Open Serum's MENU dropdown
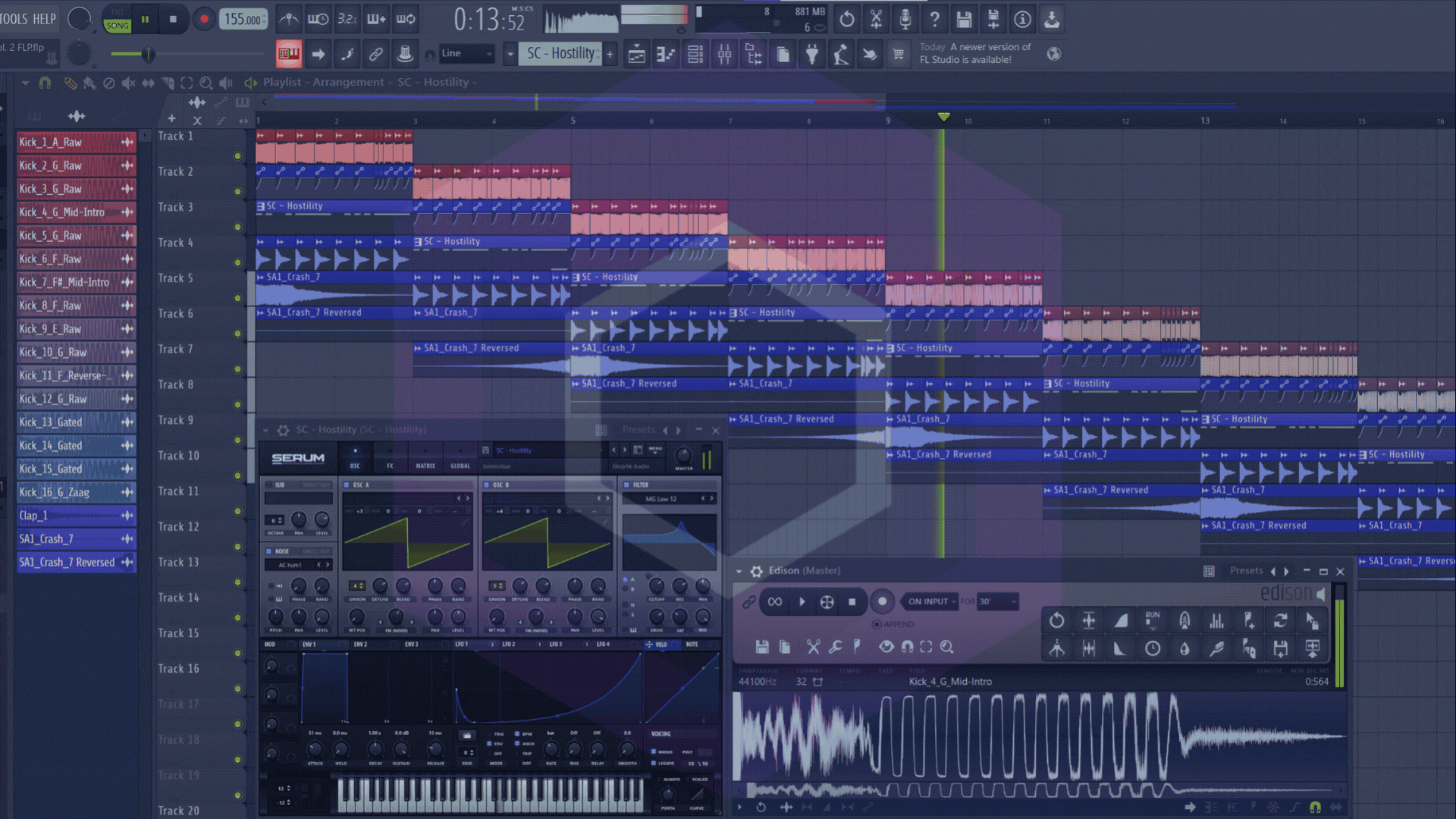This screenshot has width=1456, height=819. 655,449
